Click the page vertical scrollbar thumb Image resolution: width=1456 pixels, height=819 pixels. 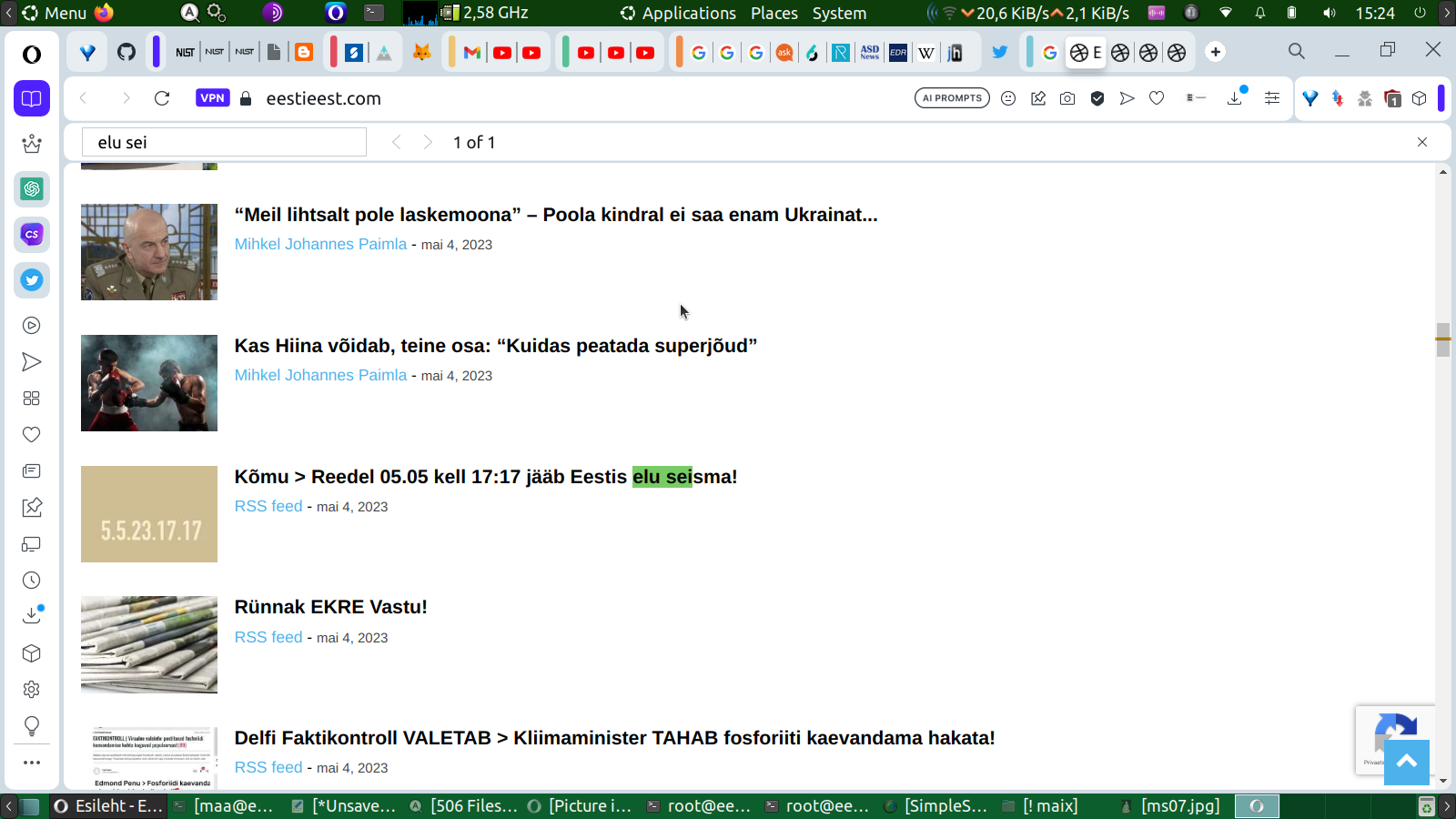(1443, 339)
